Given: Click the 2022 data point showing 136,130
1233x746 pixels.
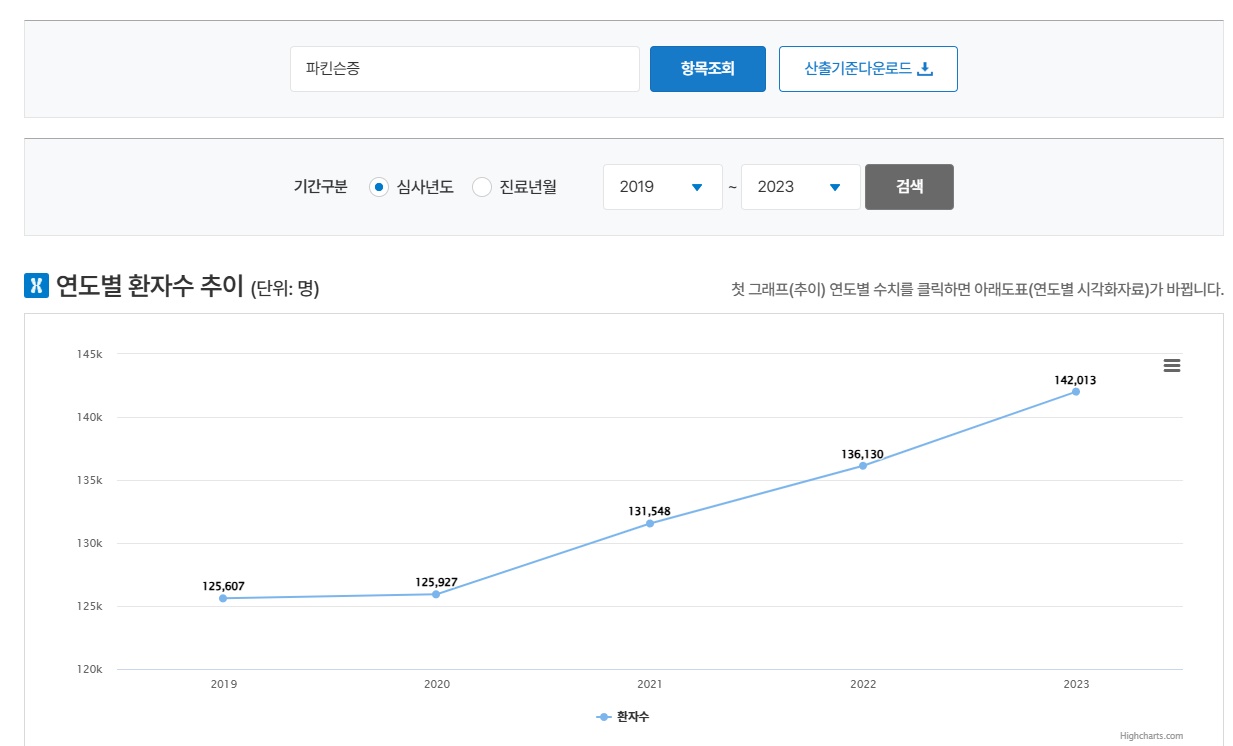Looking at the screenshot, I should (x=862, y=466).
